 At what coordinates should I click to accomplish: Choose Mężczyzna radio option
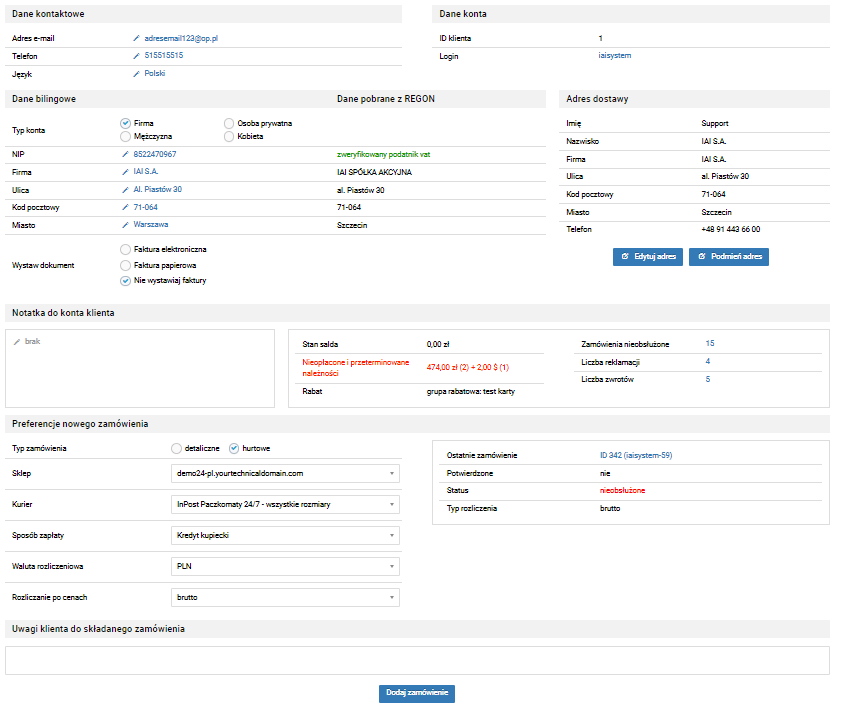[x=126, y=136]
